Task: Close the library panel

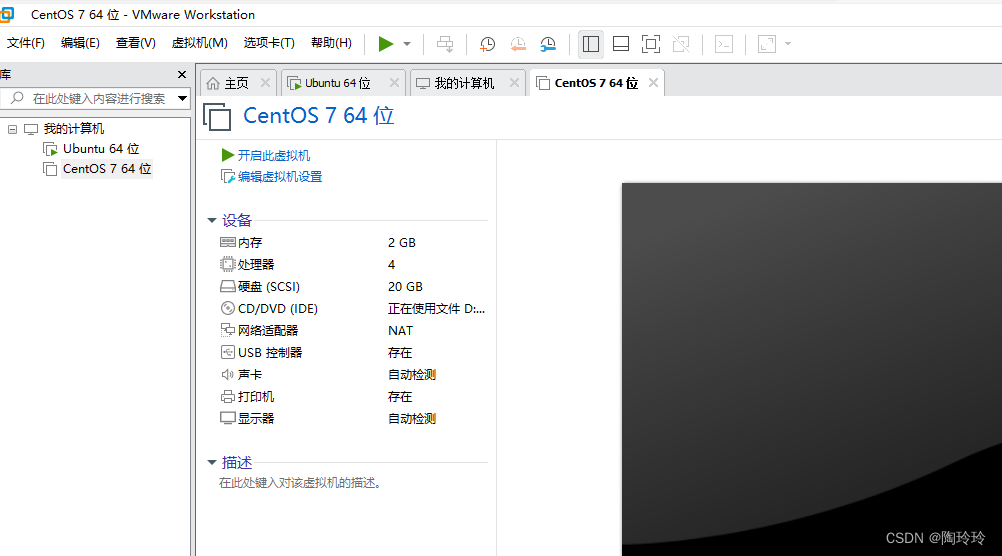Action: tap(181, 75)
